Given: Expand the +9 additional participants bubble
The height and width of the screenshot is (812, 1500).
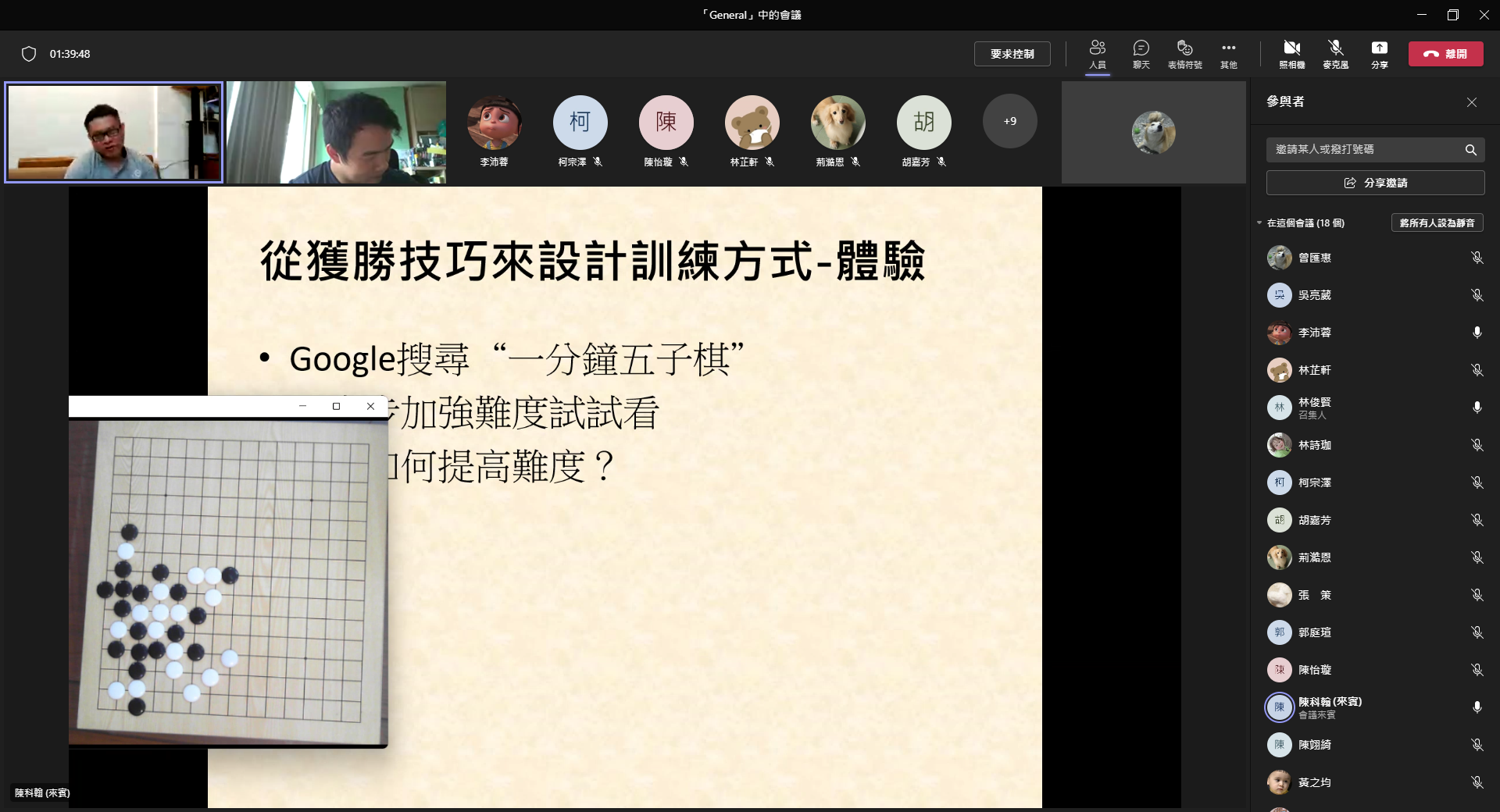Looking at the screenshot, I should tap(1009, 121).
